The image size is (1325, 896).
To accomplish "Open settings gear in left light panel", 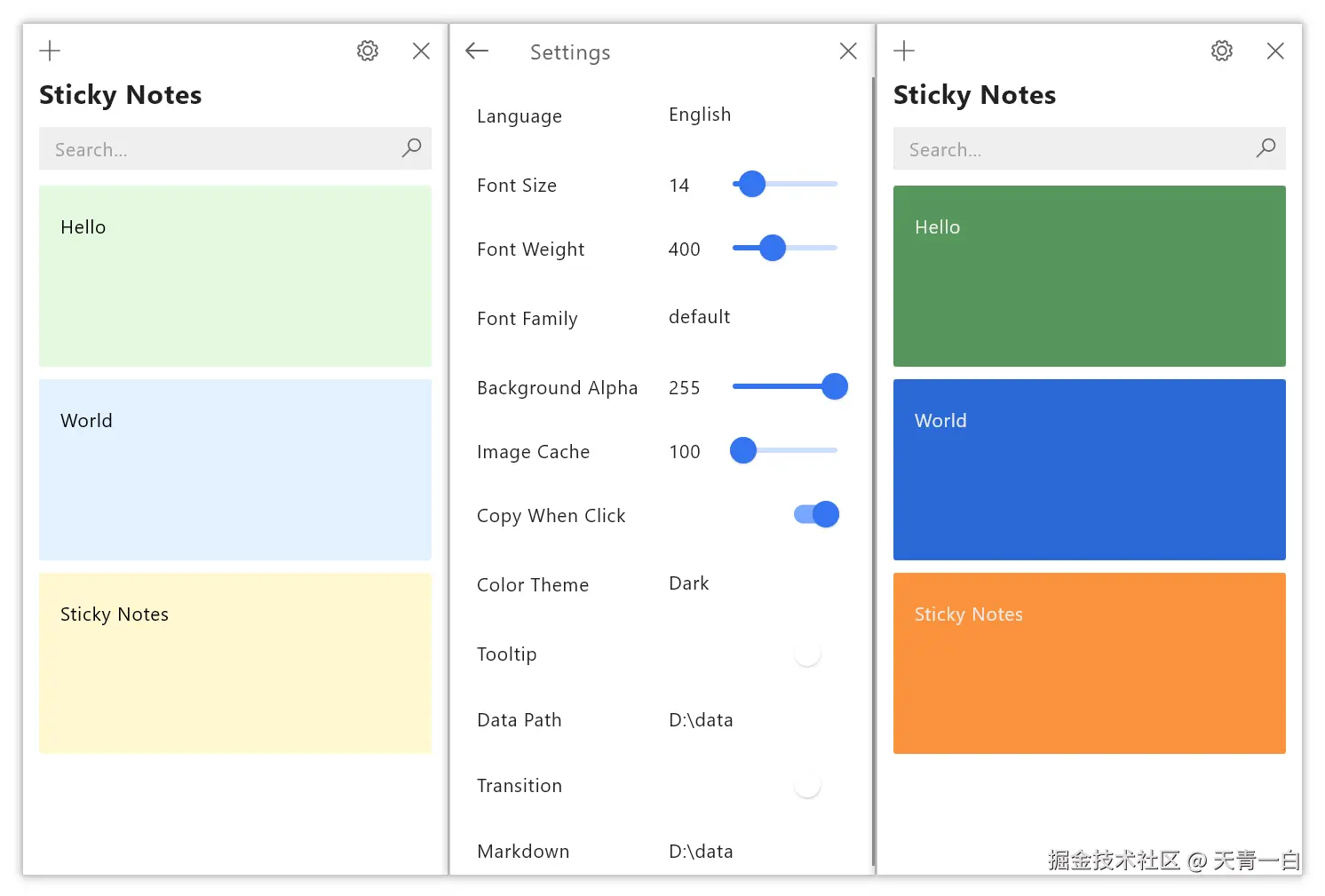I will [x=368, y=51].
